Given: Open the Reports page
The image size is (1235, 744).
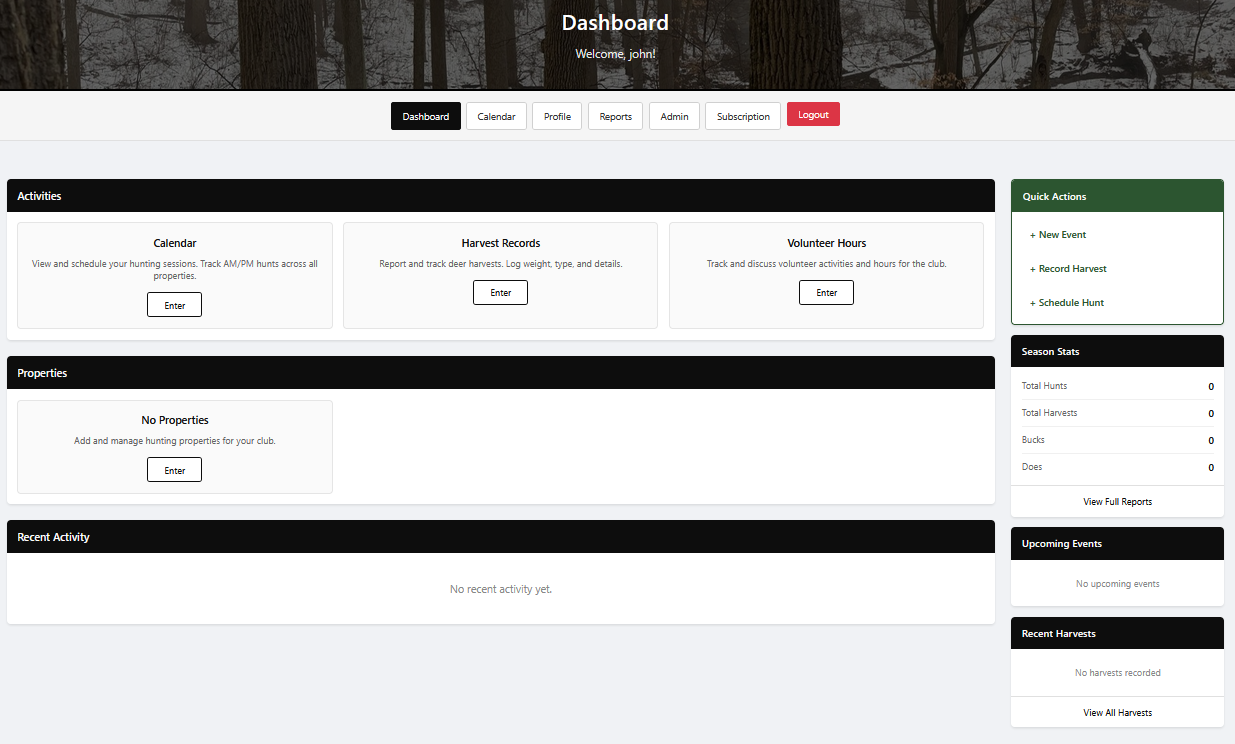Looking at the screenshot, I should click(615, 115).
